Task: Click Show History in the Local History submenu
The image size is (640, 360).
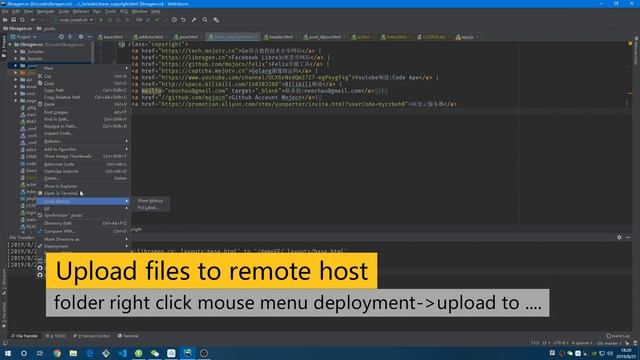Action: (x=150, y=201)
